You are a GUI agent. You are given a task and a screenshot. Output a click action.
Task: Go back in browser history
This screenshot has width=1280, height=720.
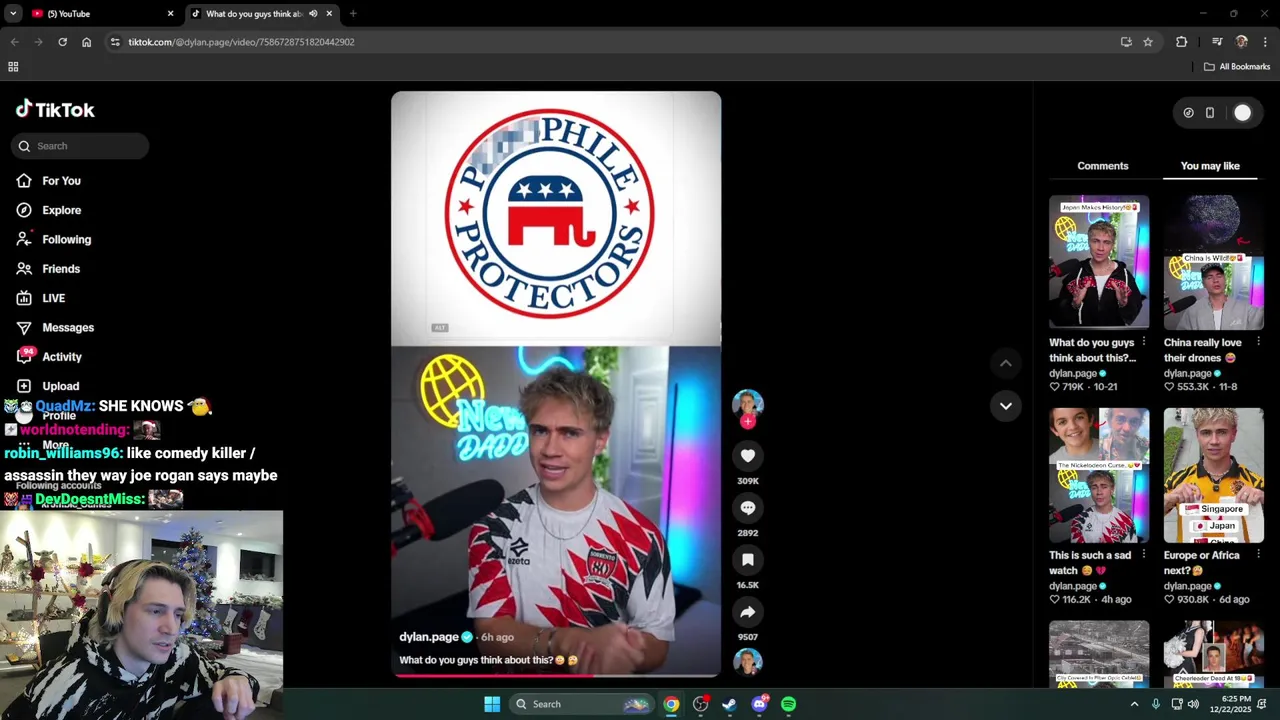click(14, 42)
